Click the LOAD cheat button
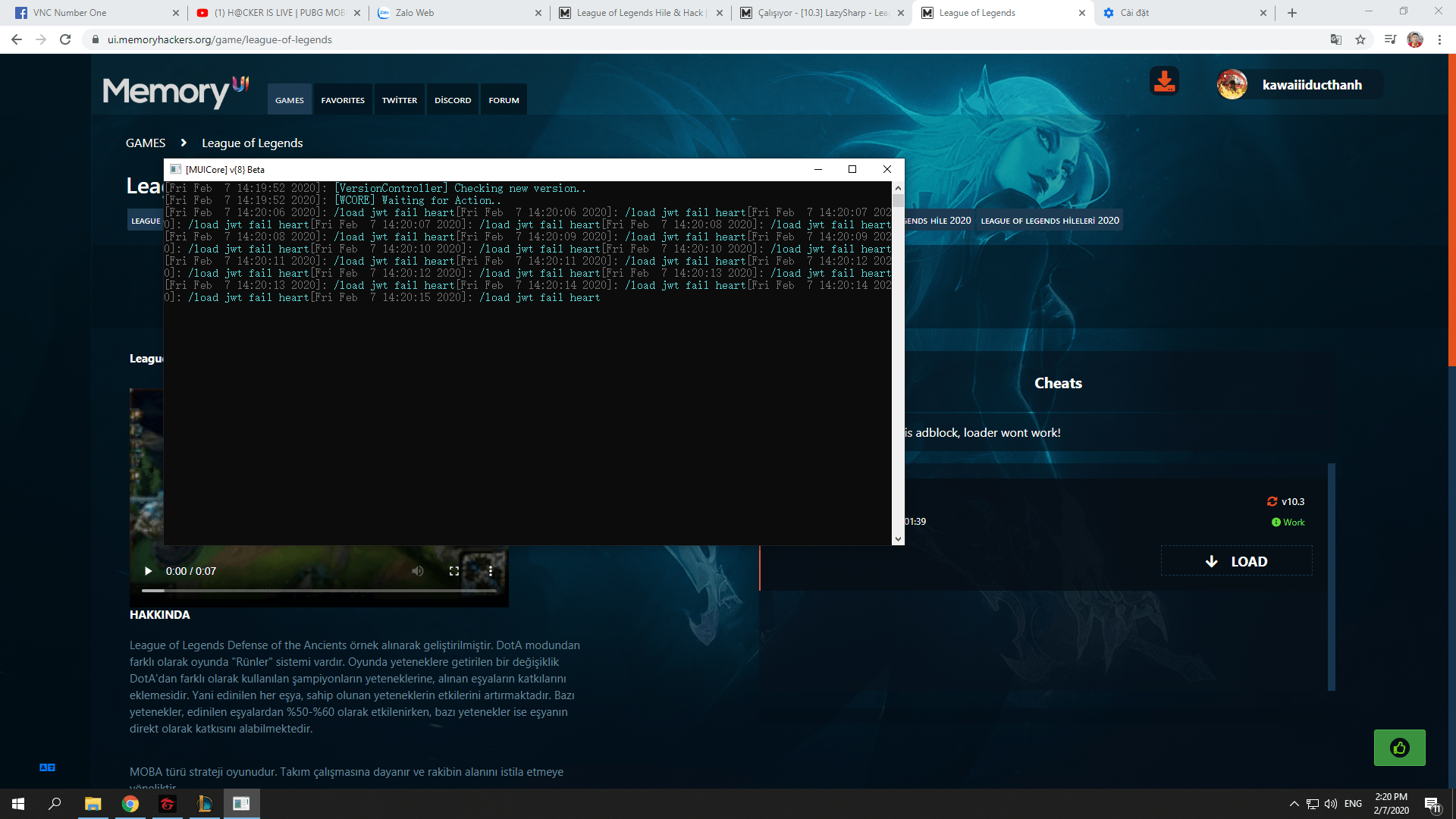Viewport: 1456px width, 819px height. (x=1237, y=561)
